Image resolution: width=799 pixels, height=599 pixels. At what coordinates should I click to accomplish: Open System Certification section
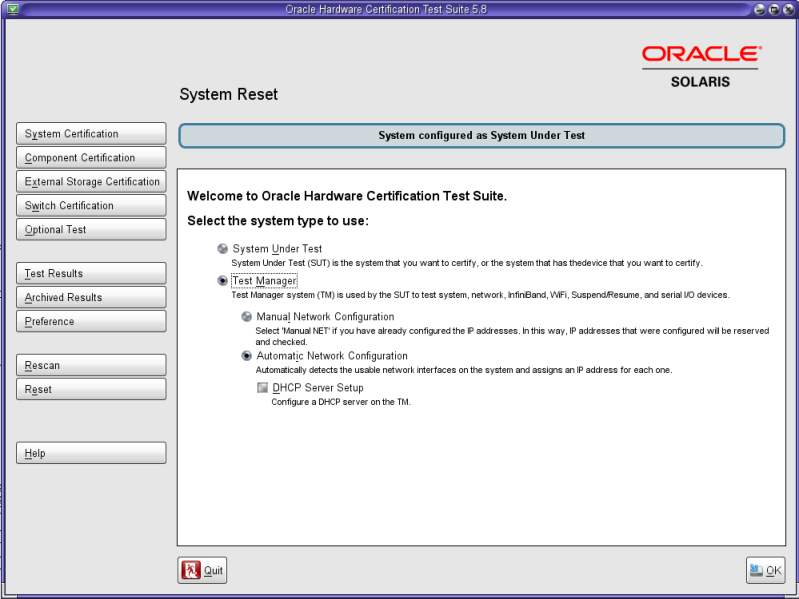tap(91, 133)
